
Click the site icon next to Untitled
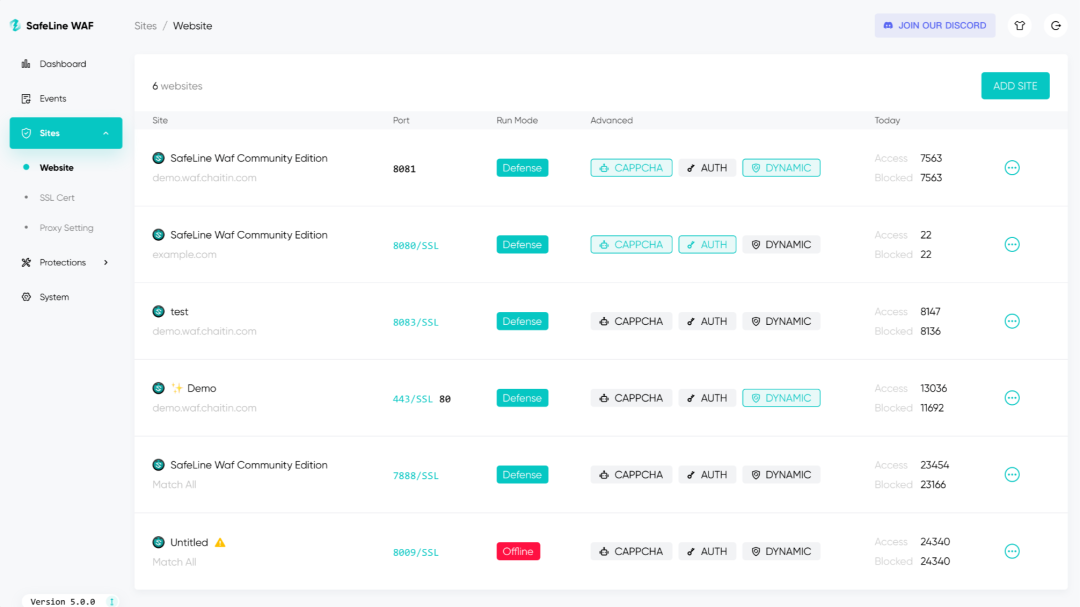click(158, 542)
